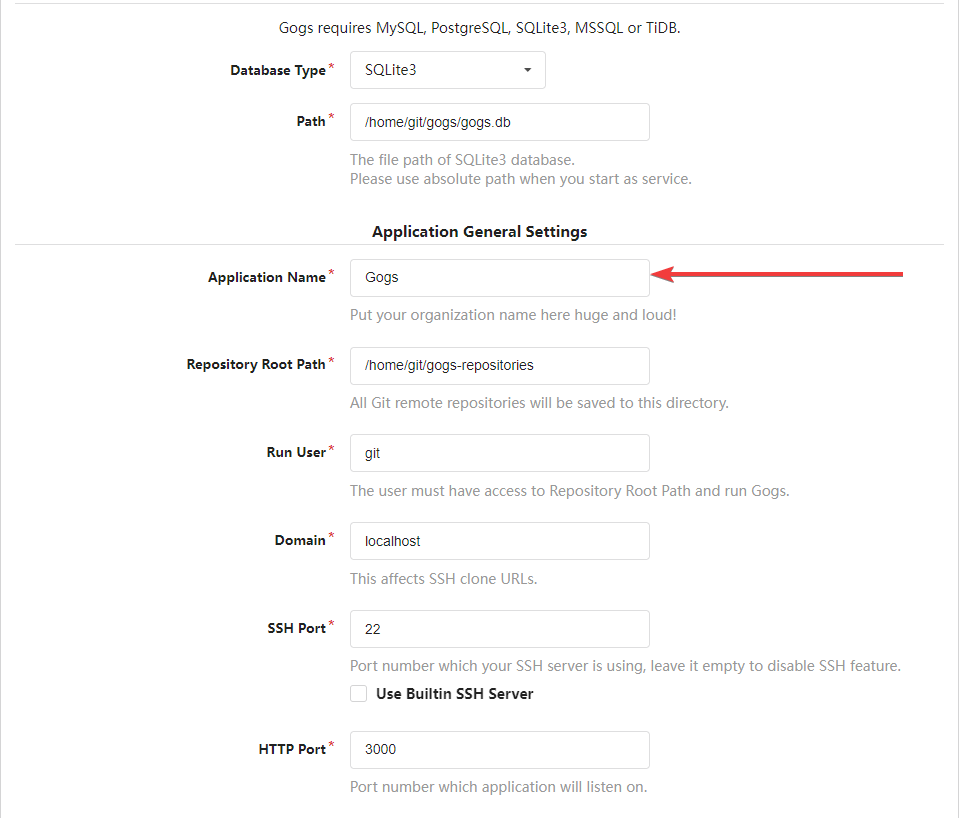Click the Database Type dropdown arrow
This screenshot has height=818, width=960.
coord(527,70)
